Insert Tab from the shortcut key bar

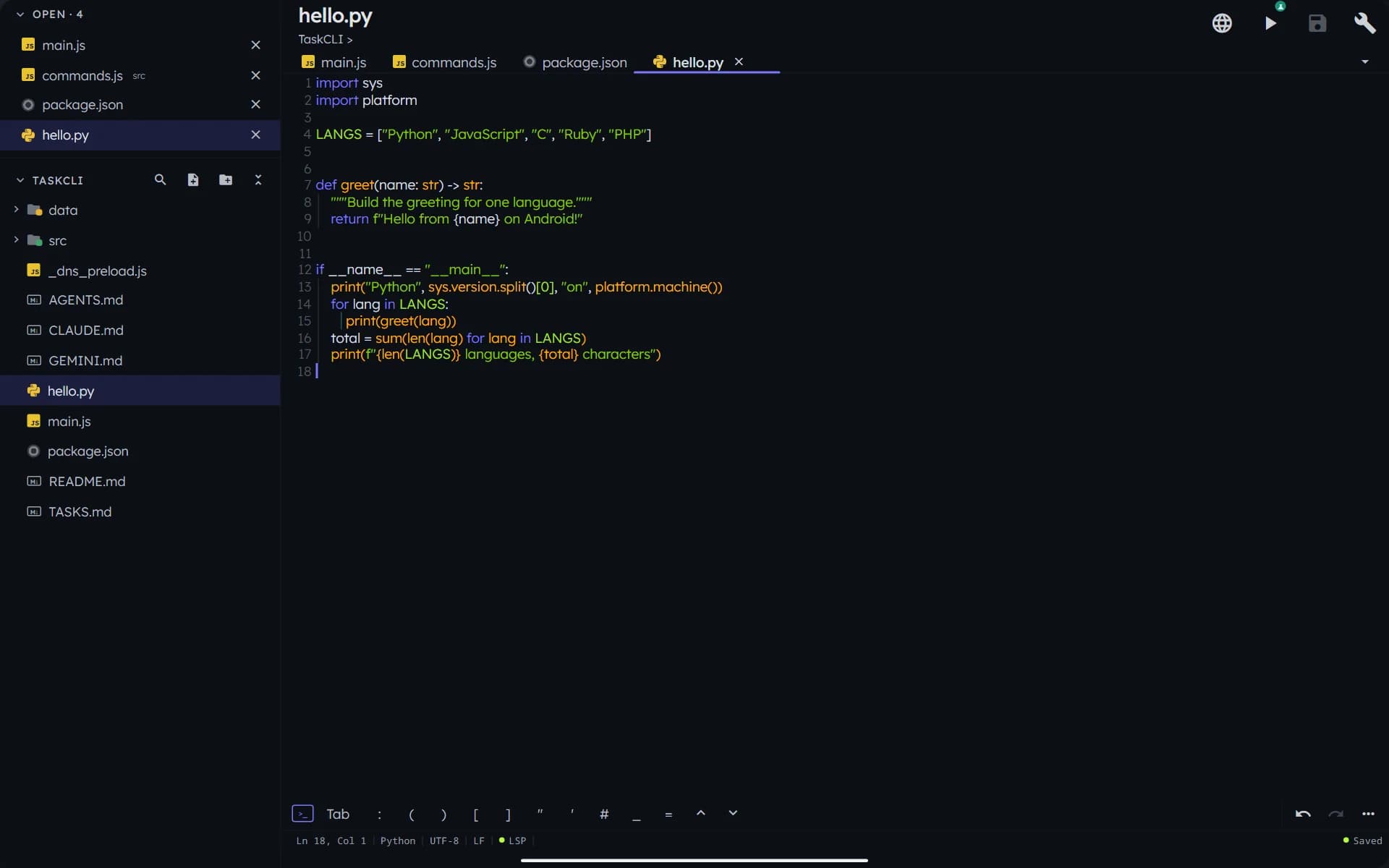pos(338,814)
